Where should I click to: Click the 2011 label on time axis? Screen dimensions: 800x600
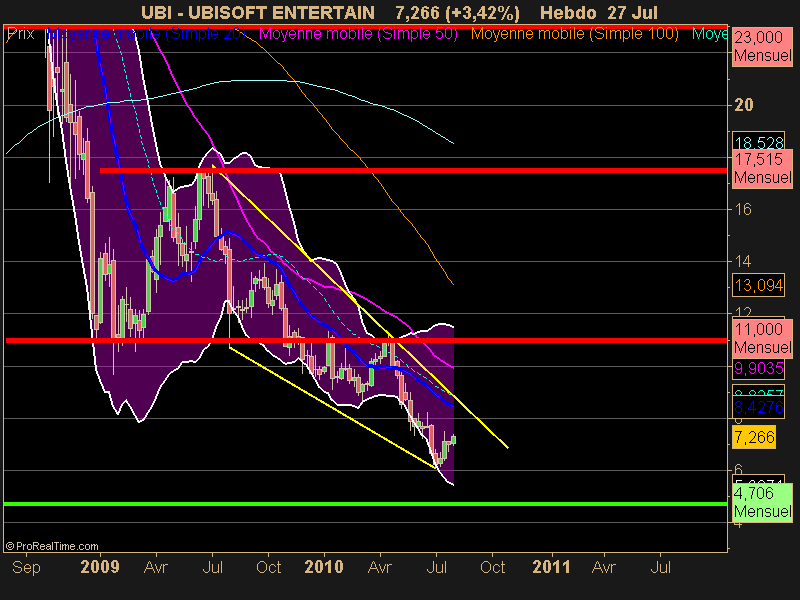pyautogui.click(x=551, y=567)
